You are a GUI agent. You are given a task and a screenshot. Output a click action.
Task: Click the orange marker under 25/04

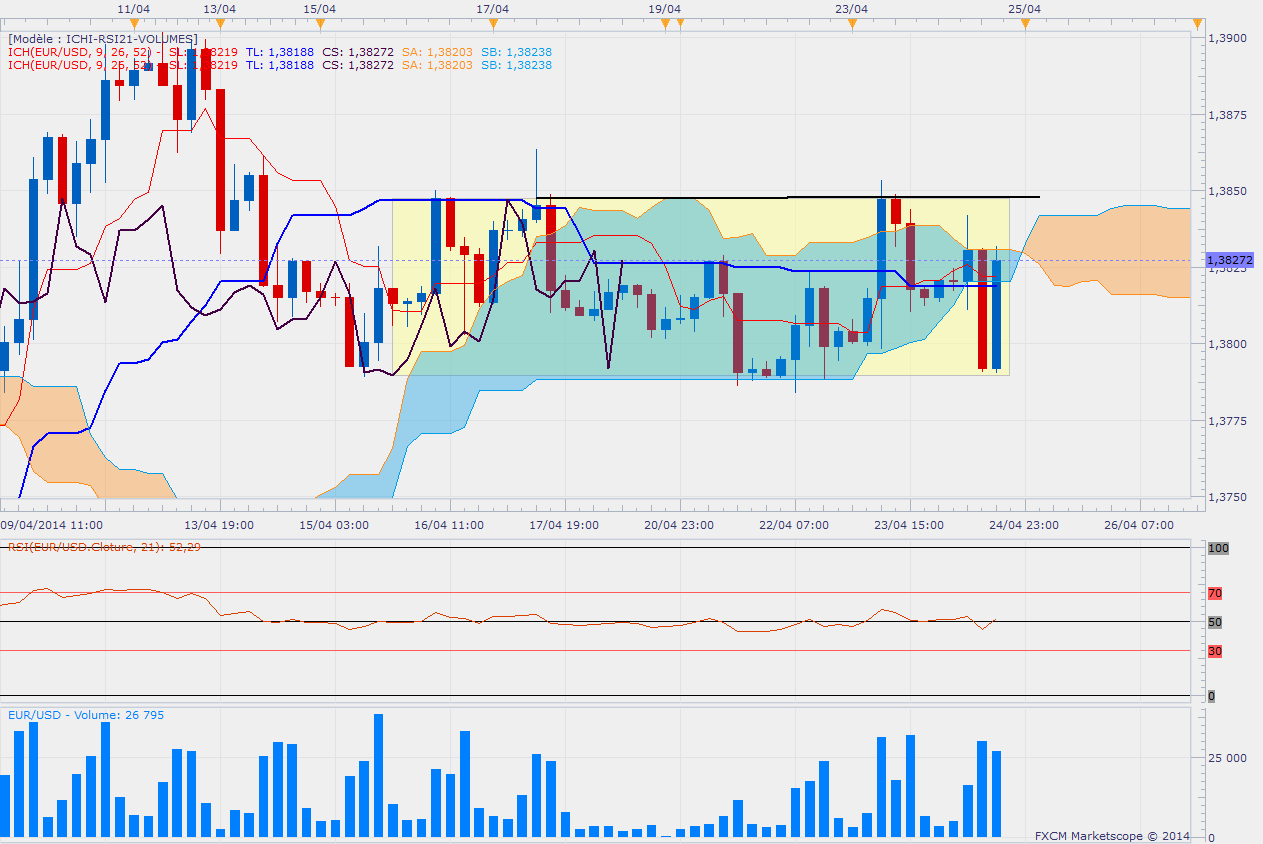tap(1024, 23)
